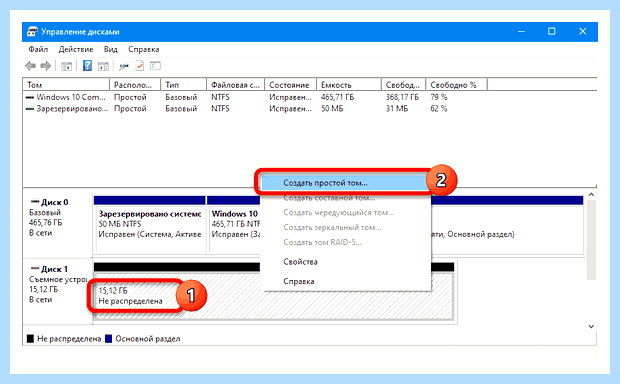This screenshot has width=620, height=384.
Task: Click the 465,71 ГБ capacity cell
Action: tap(337, 97)
